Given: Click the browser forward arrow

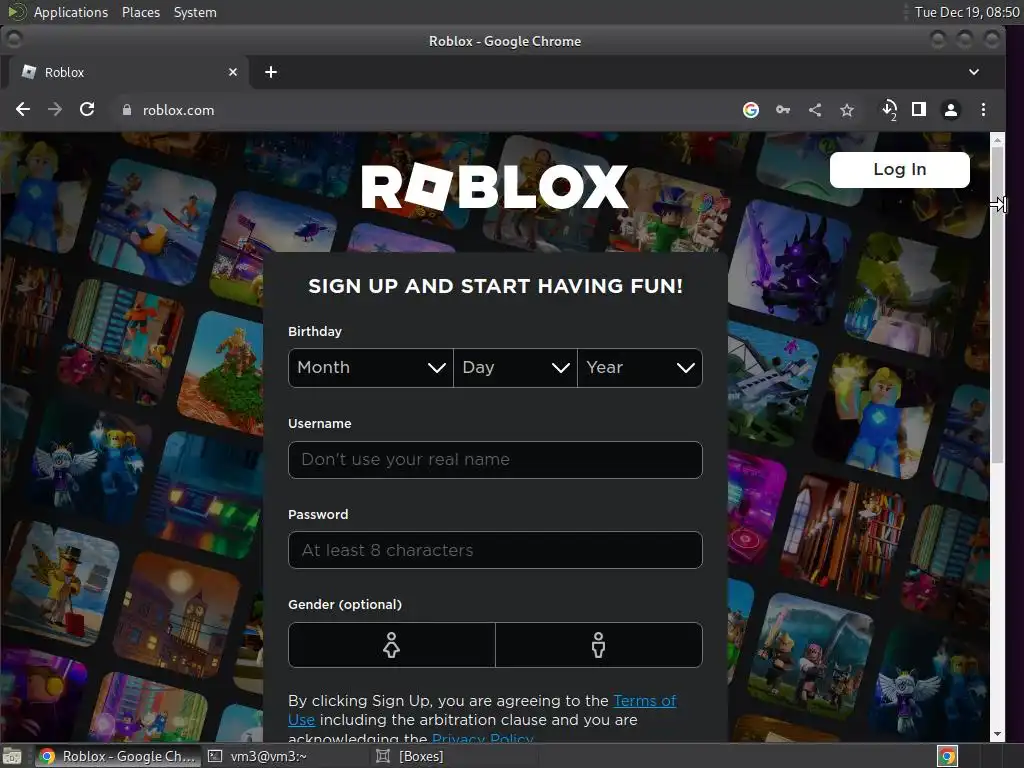Looking at the screenshot, I should pyautogui.click(x=55, y=110).
